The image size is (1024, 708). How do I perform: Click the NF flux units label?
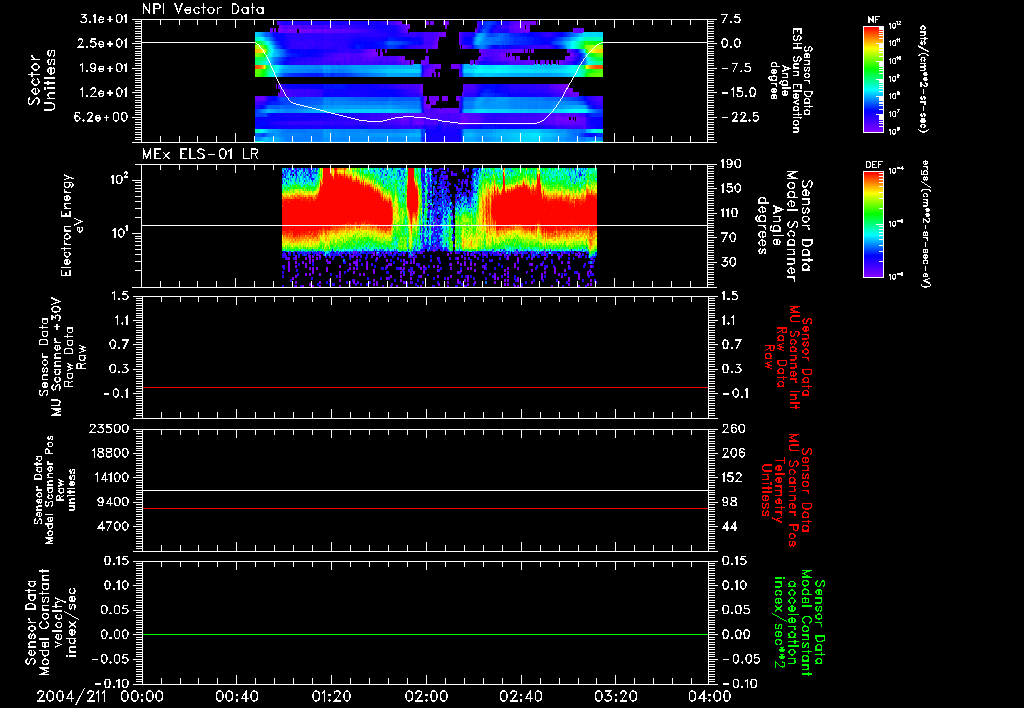[923, 78]
